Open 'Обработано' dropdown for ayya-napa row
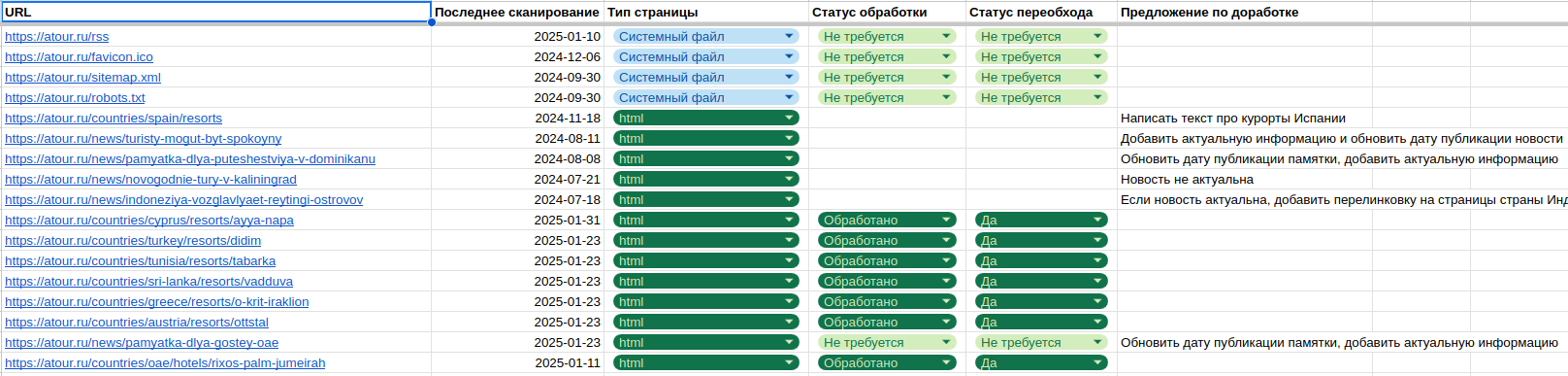 click(x=887, y=221)
